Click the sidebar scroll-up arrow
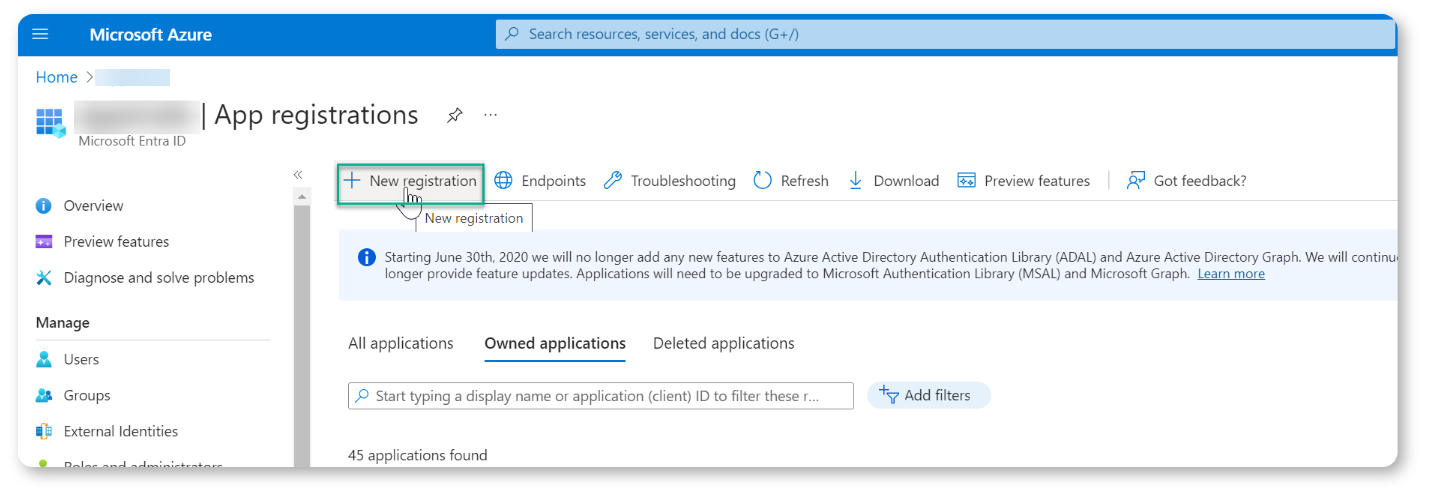 click(302, 196)
